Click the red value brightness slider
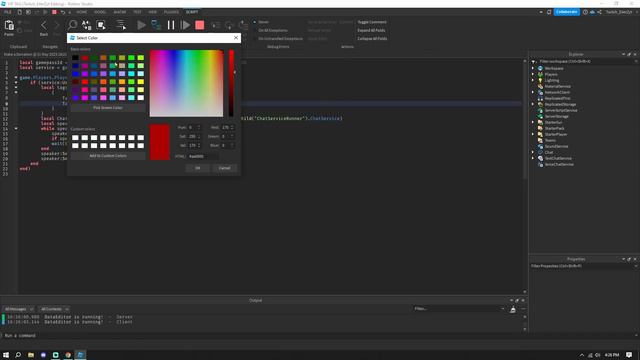This screenshot has width=640, height=360. [x=231, y=83]
